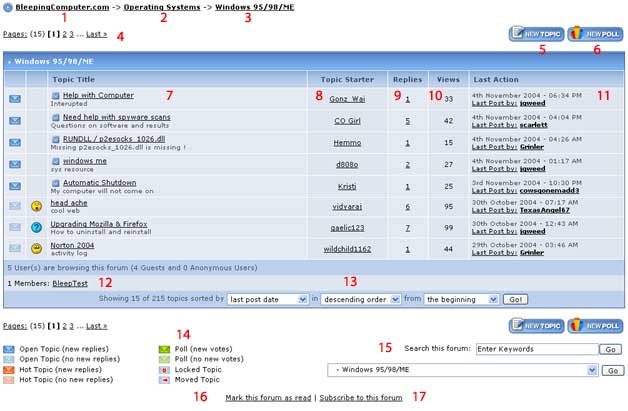628x411 pixels.
Task: Click envelope icon for windows me topic
Action: [x=15, y=164]
